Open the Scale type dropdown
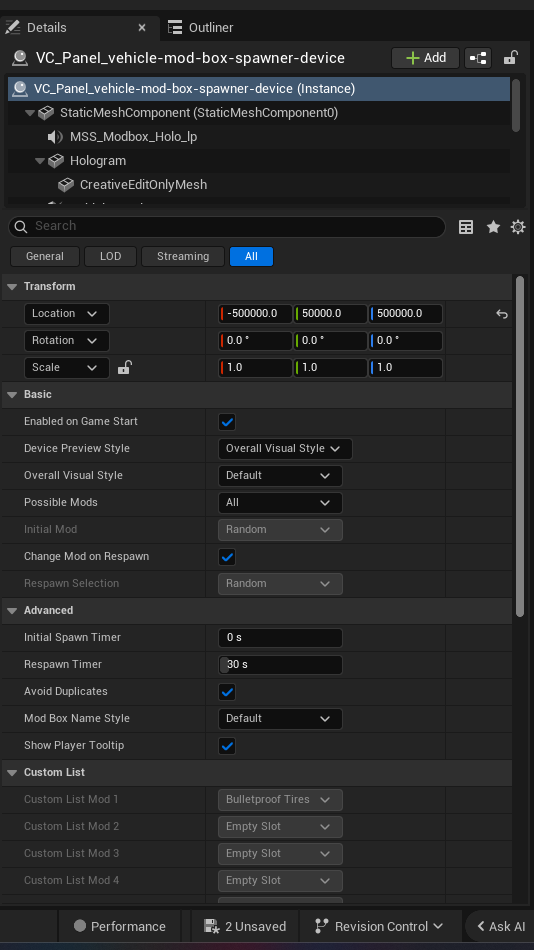534x950 pixels. (x=67, y=368)
